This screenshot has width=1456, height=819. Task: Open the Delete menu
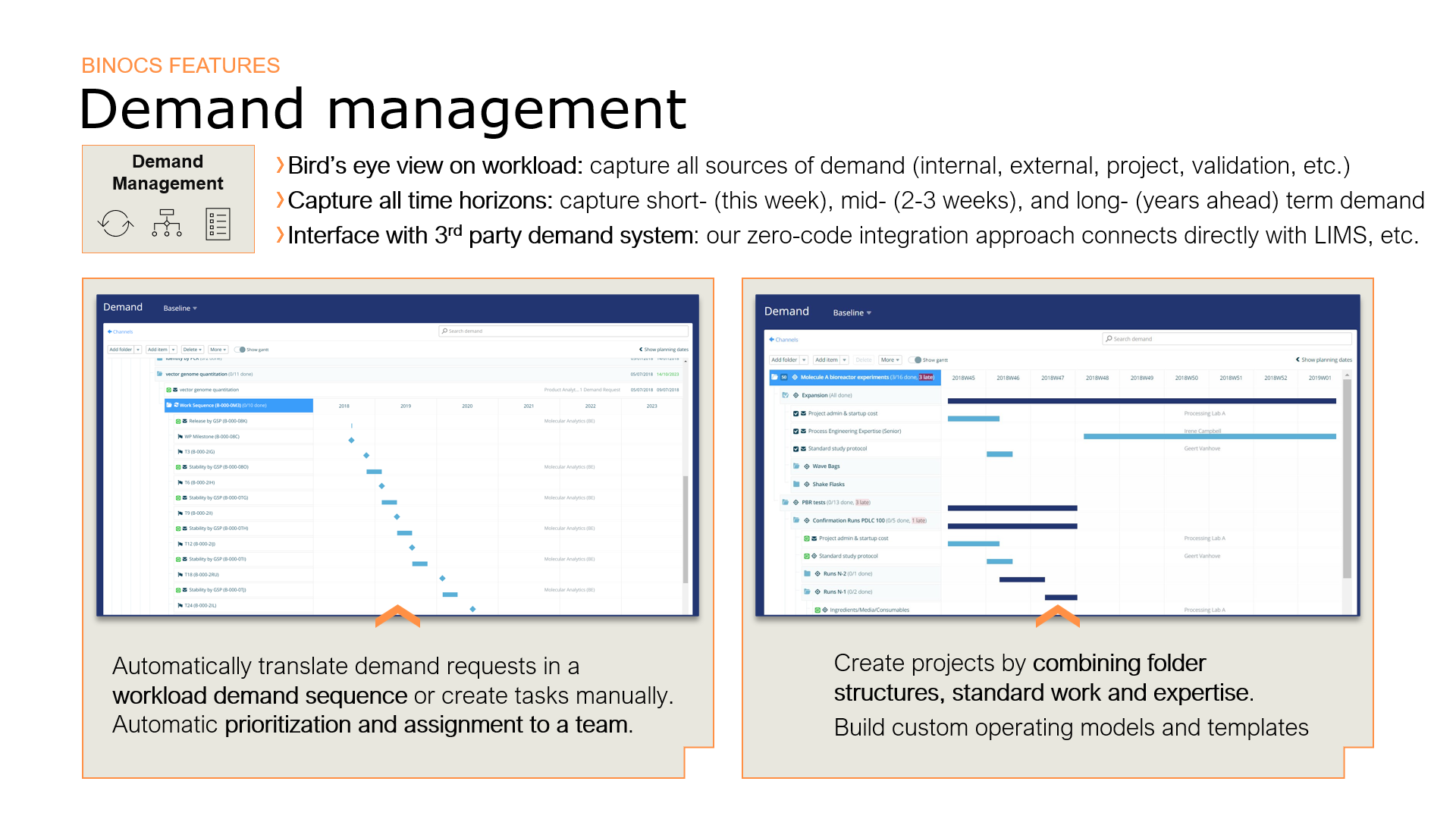tap(192, 349)
